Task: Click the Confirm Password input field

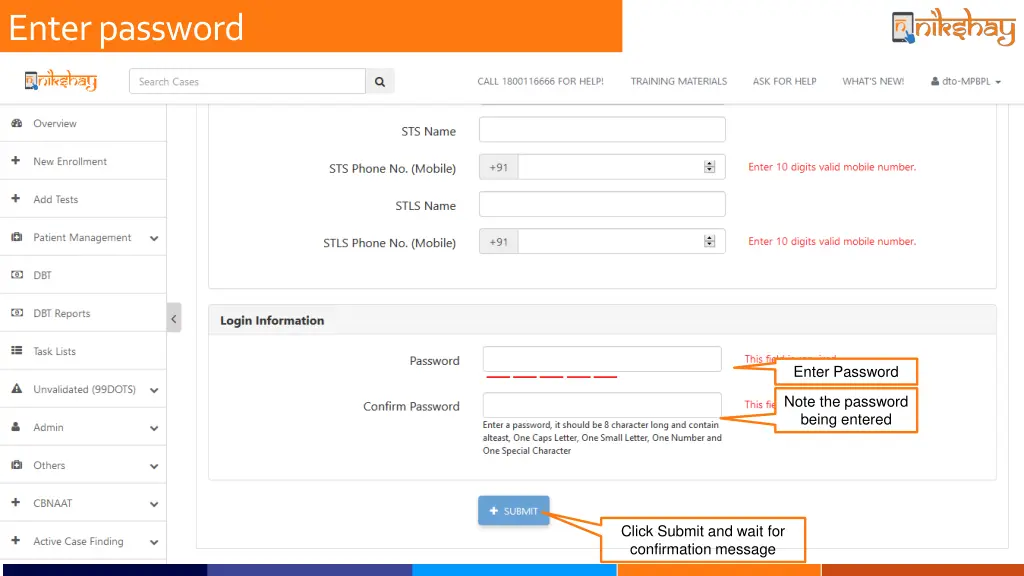Action: 602,405
